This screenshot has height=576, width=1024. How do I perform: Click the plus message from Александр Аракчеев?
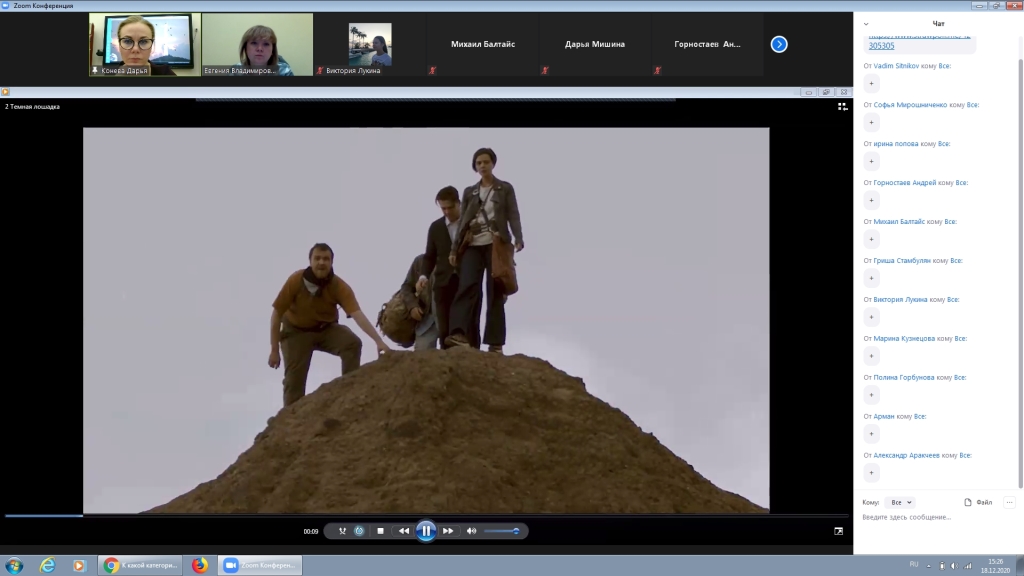pyautogui.click(x=871, y=473)
